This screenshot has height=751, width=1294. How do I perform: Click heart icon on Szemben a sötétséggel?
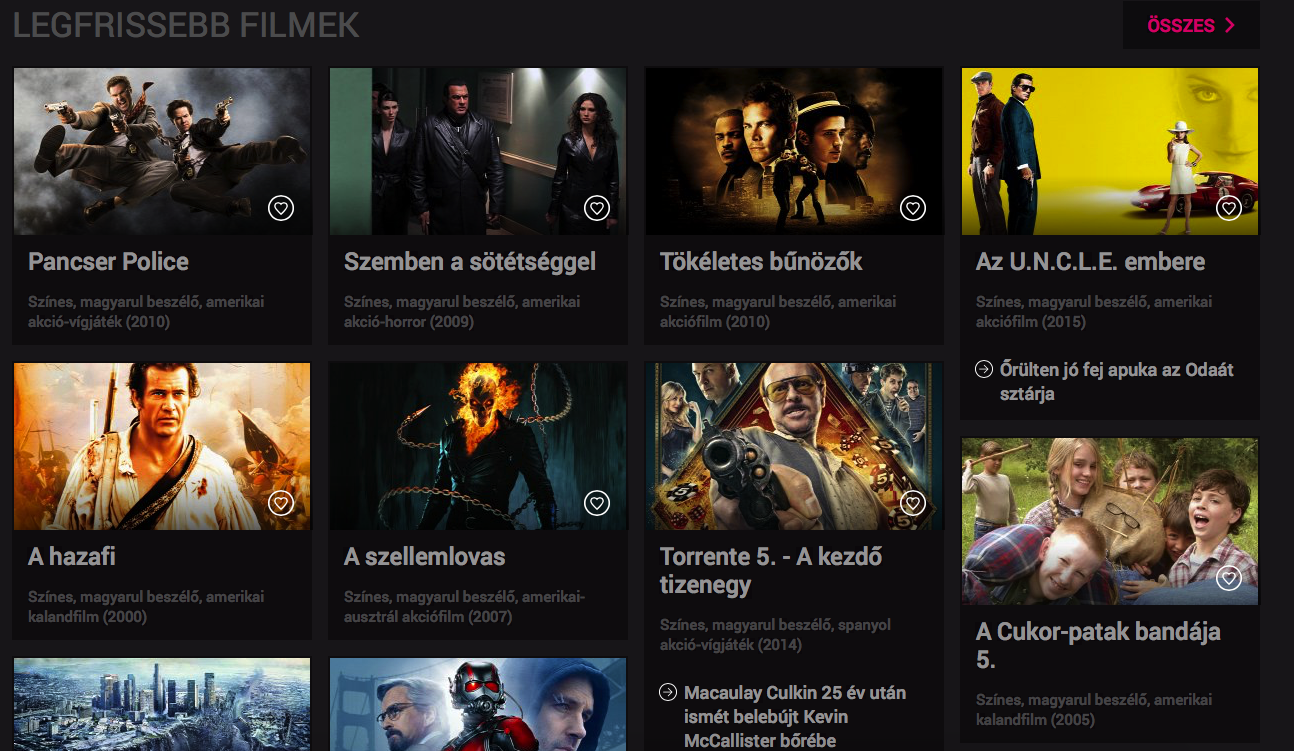[x=597, y=208]
